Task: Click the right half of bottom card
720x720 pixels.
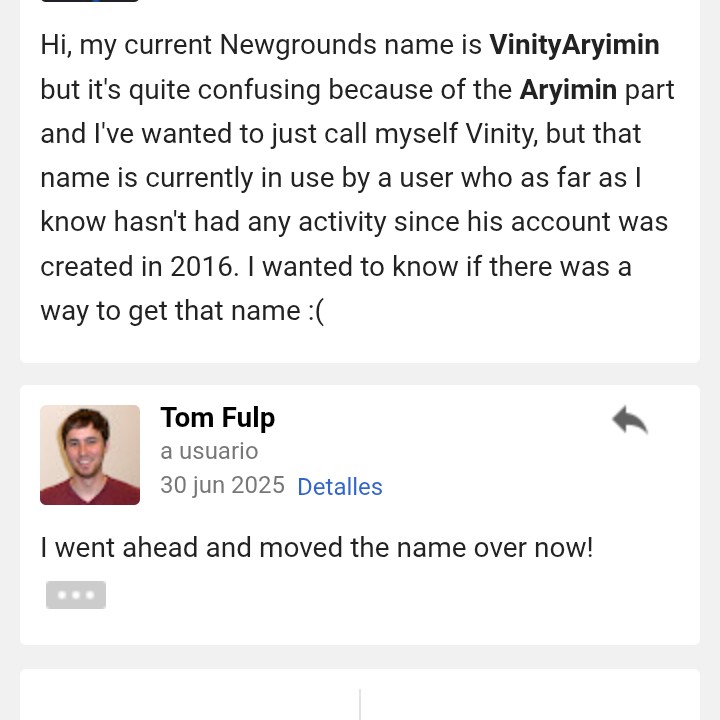Action: tap(530, 702)
